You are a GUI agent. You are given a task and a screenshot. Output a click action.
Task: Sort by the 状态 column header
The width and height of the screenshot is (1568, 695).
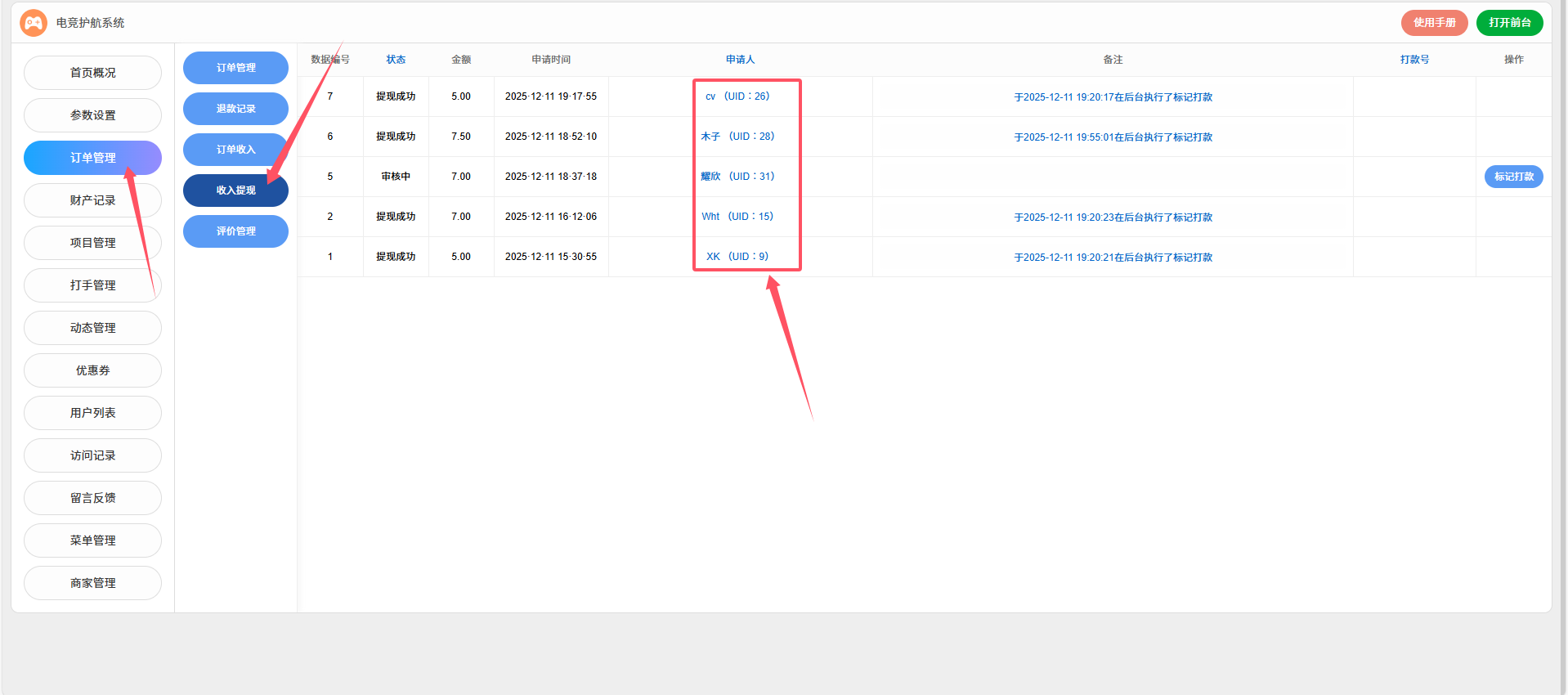coord(396,60)
